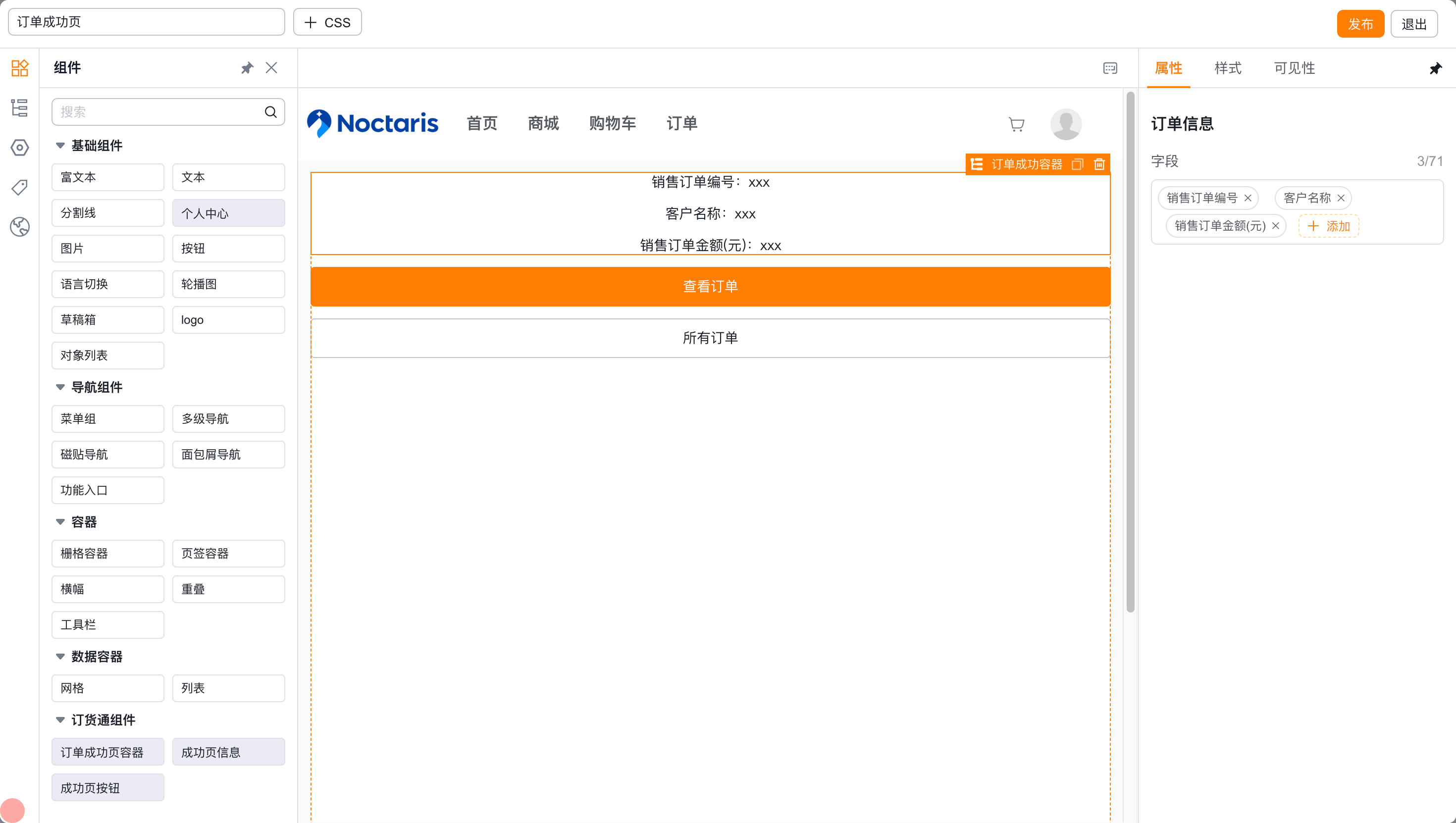Open the tag icon in left sidebar

click(x=19, y=187)
